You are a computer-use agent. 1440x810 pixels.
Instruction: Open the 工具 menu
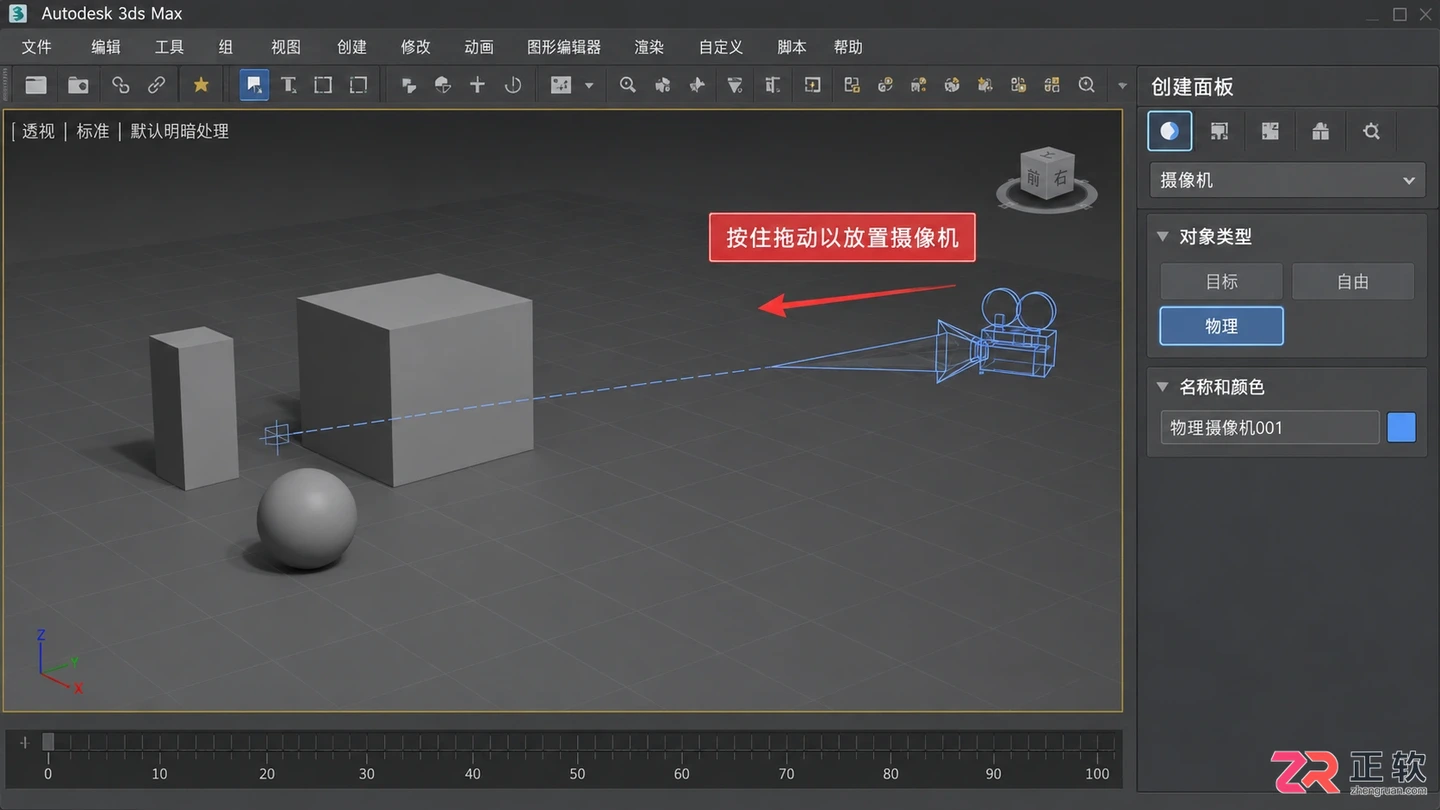click(x=170, y=47)
